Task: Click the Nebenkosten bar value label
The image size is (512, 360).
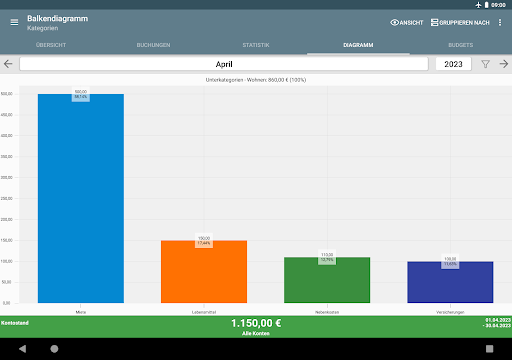Action: point(327,257)
